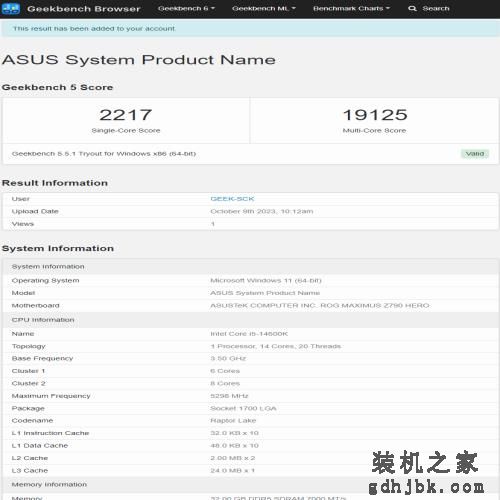This screenshot has width=500, height=500.
Task: Click the L3 Cache label
Action: tap(30, 471)
